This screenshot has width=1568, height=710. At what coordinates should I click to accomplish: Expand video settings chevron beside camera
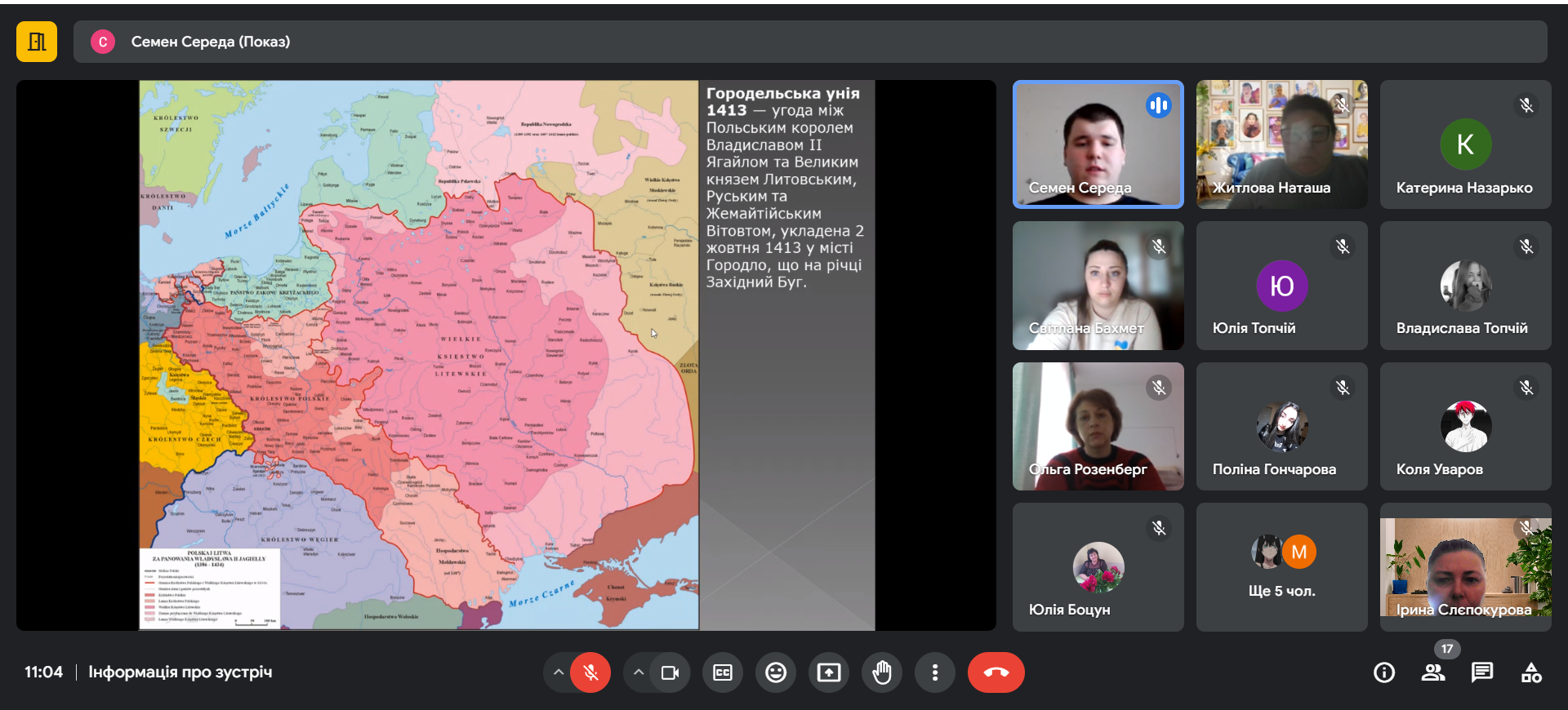tap(639, 672)
